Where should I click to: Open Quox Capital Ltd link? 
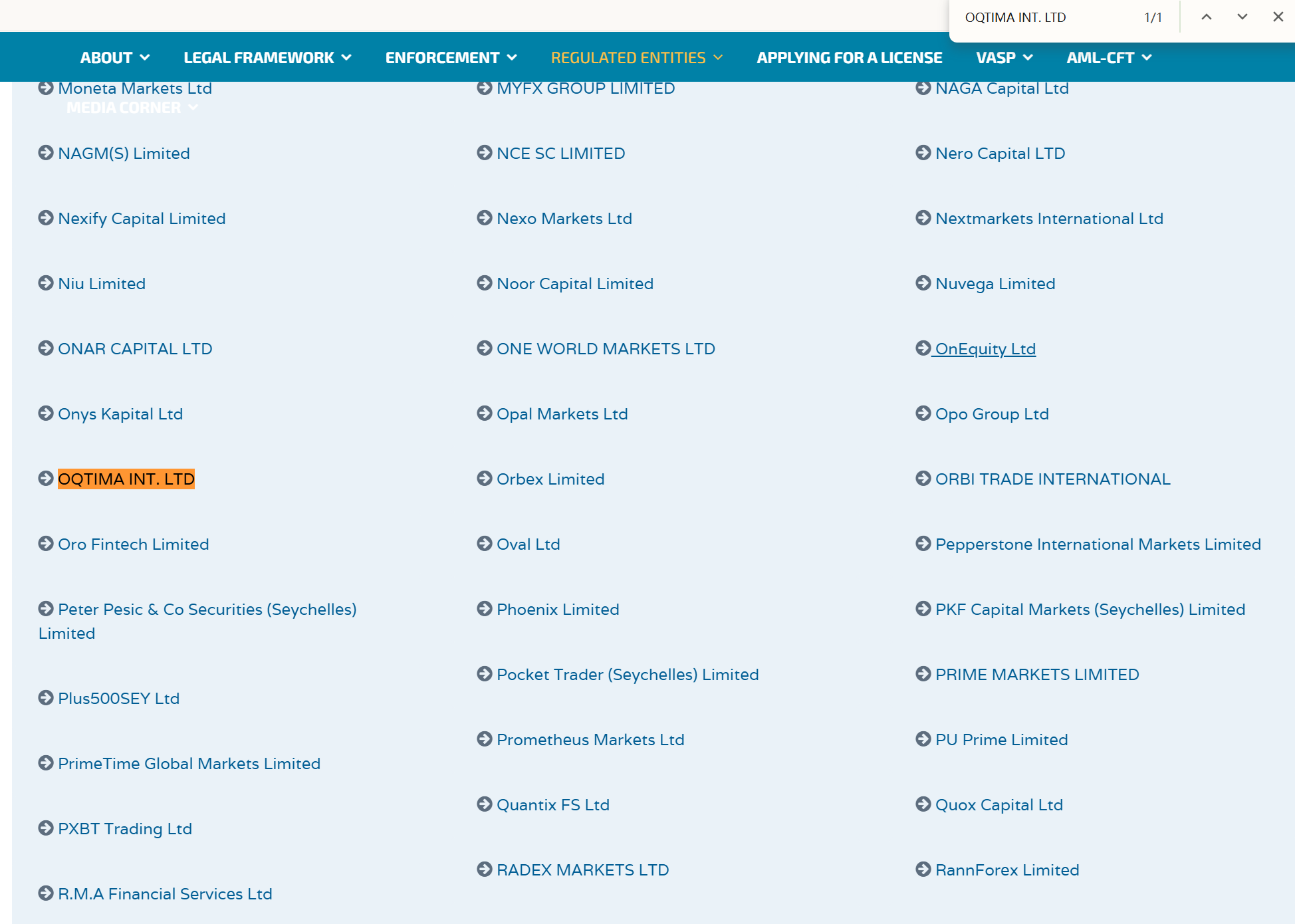pyautogui.click(x=999, y=805)
